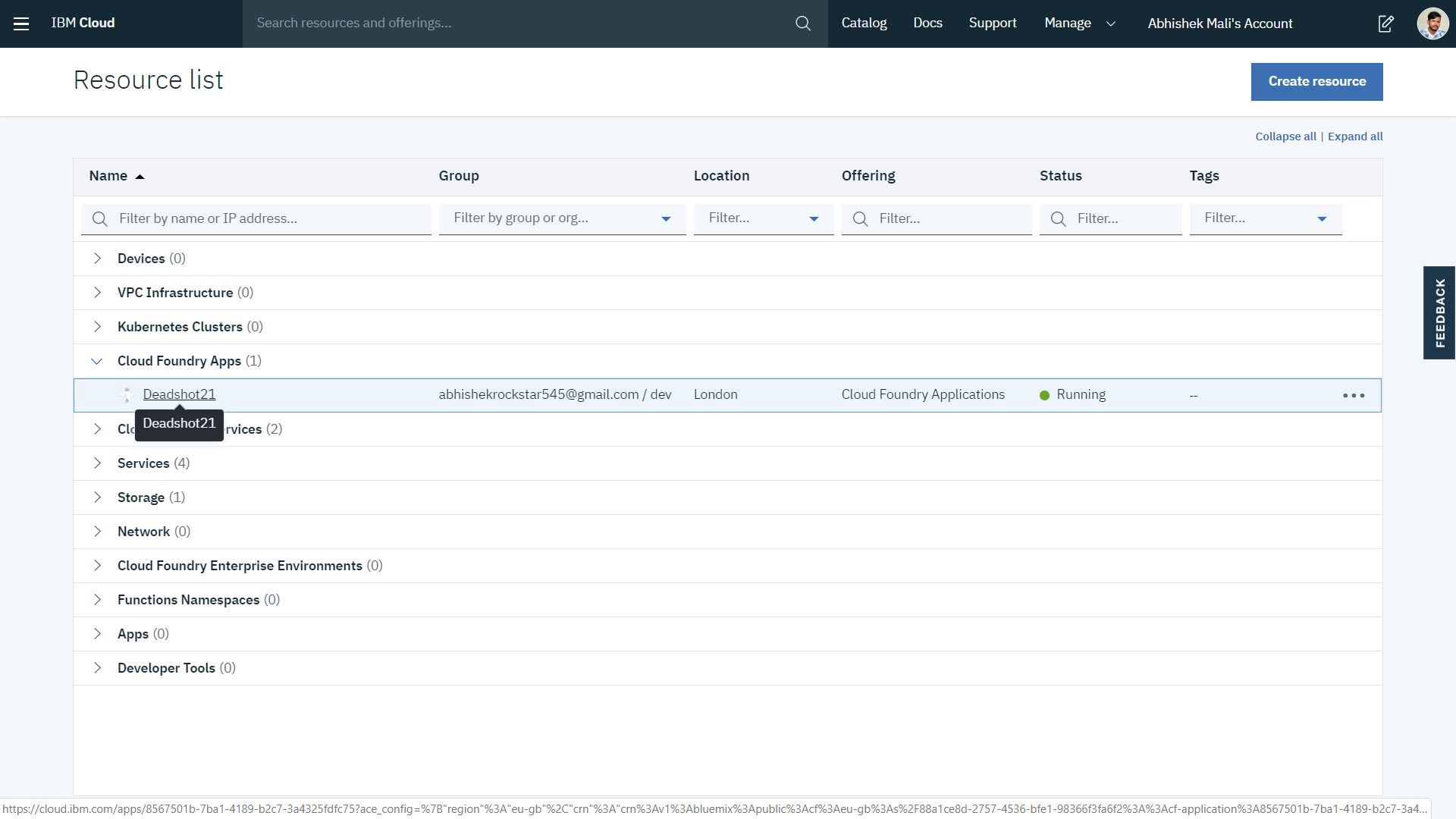The image size is (1456, 819).
Task: Click the Expand all link
Action: (1355, 136)
